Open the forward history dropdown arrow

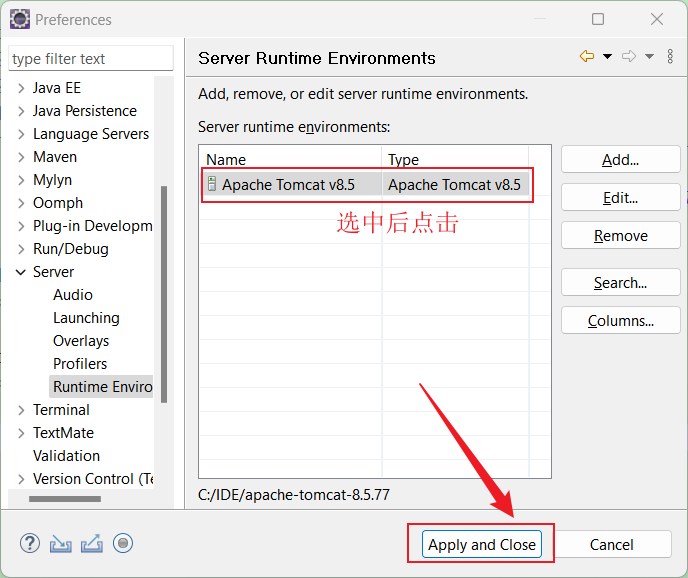[649, 56]
